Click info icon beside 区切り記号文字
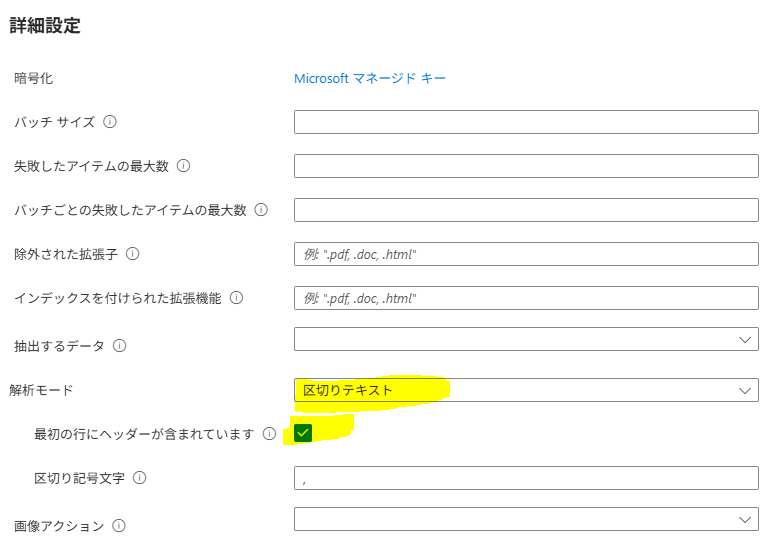Viewport: 777px width, 542px height. 139,478
